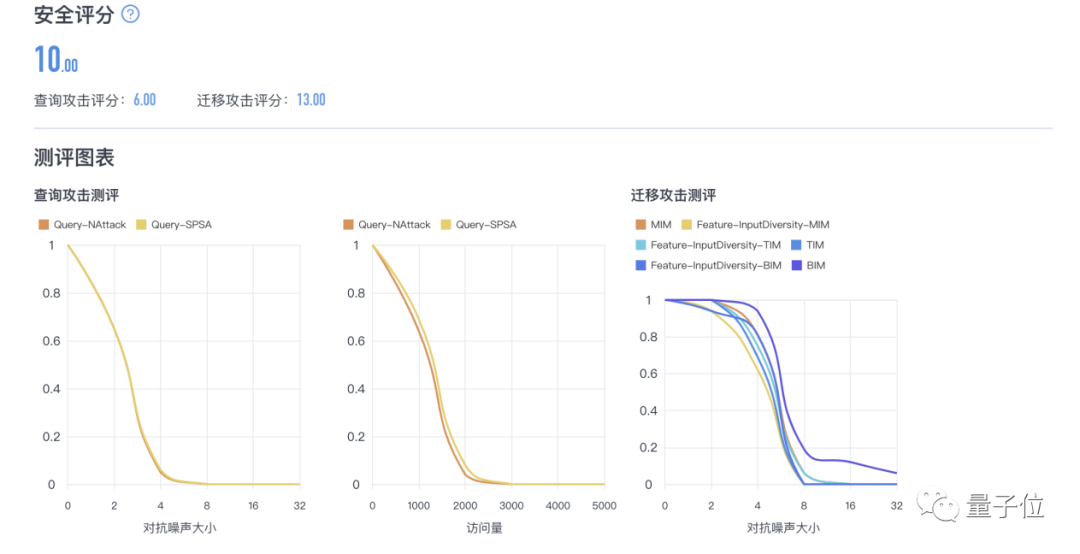Click the 查询攻击测评 chart title

[x=76, y=195]
